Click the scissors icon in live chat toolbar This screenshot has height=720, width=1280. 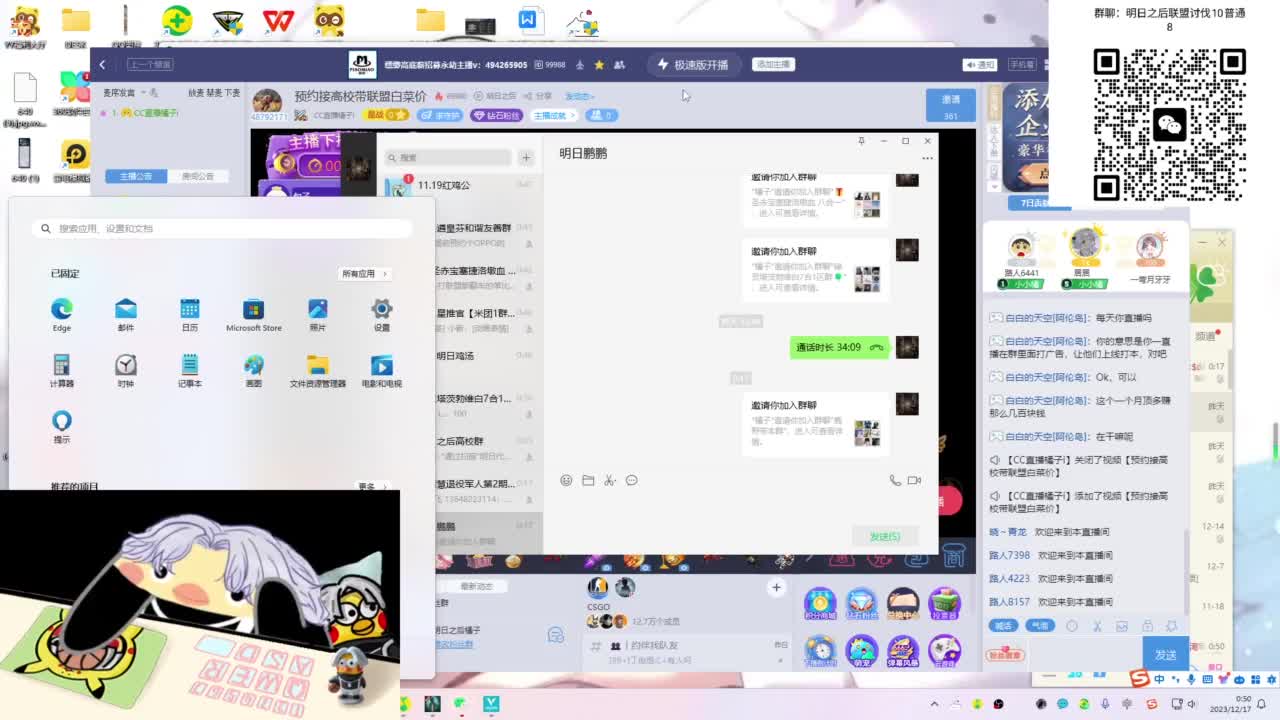[1097, 626]
